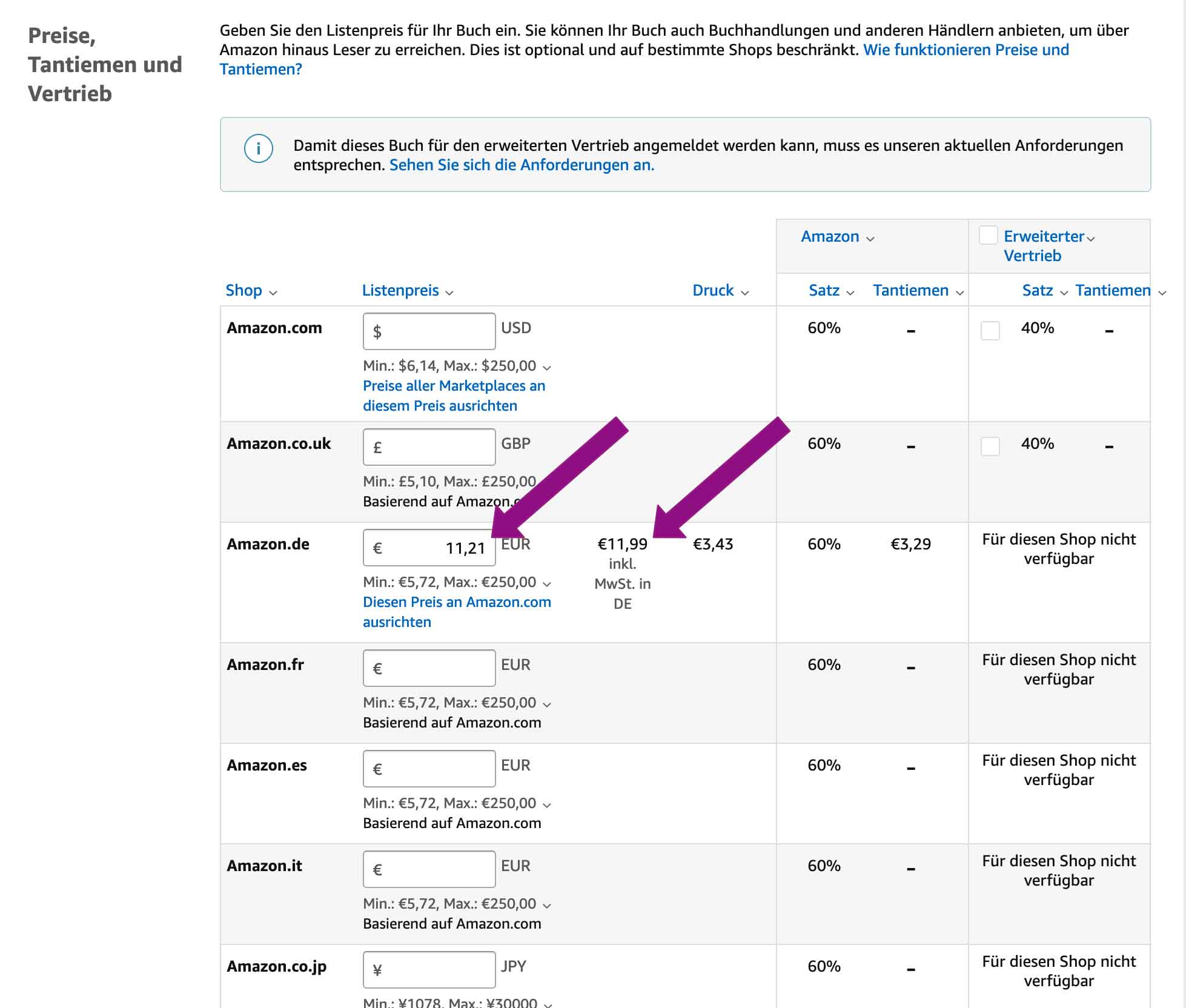The image size is (1186, 1008).
Task: Check the Amazon.co.uk expanded distribution box
Action: [x=990, y=446]
